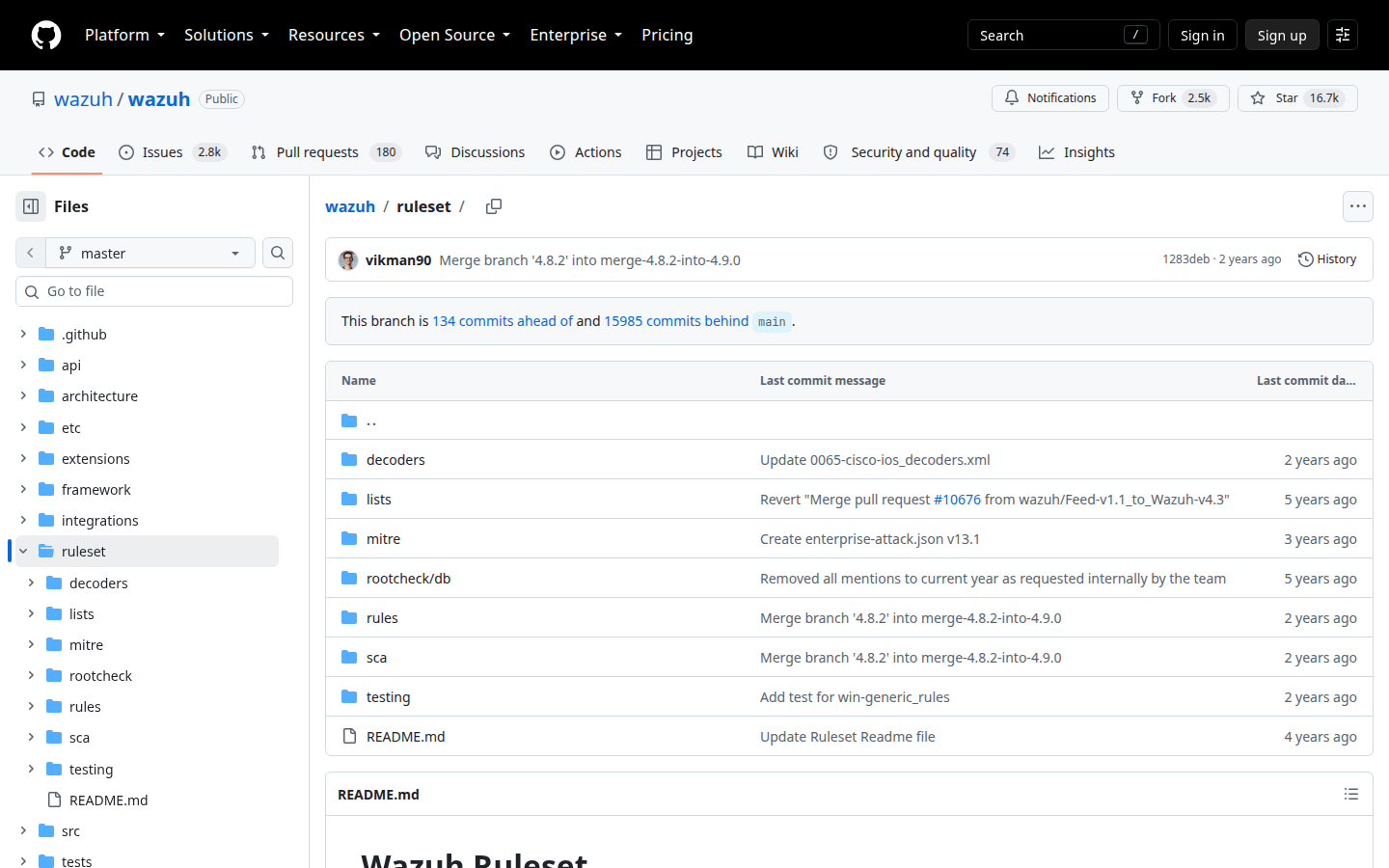Image resolution: width=1389 pixels, height=868 pixels.
Task: Click the Sign in button
Action: pyautogui.click(x=1202, y=35)
